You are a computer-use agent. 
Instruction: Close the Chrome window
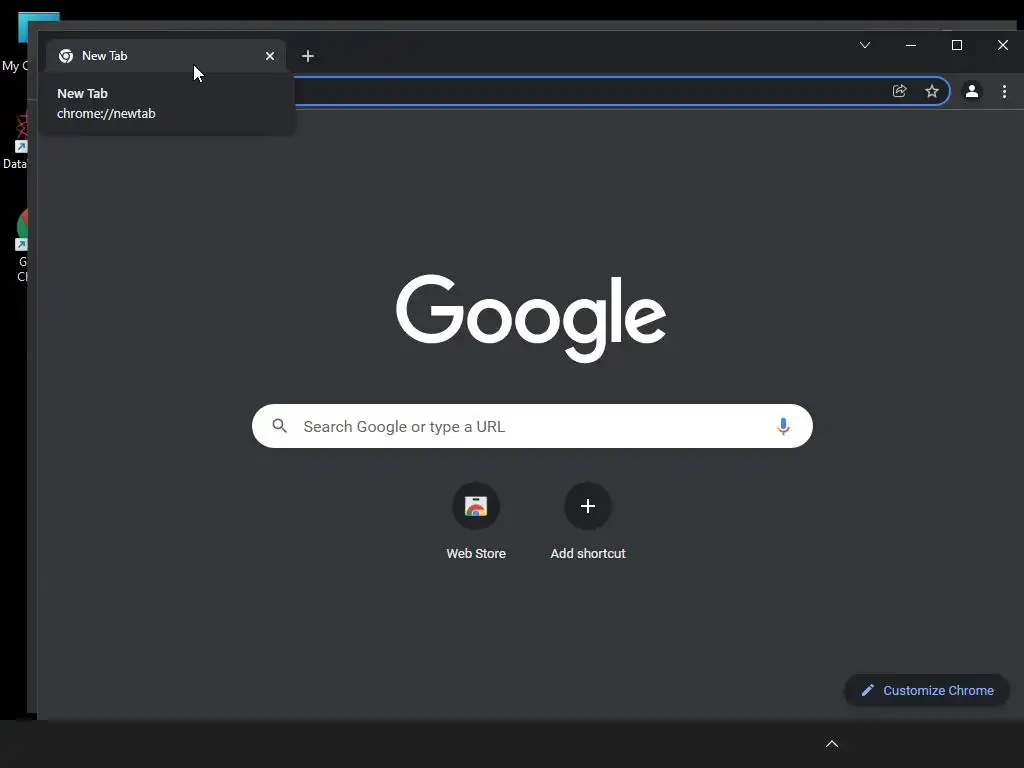coord(1002,45)
